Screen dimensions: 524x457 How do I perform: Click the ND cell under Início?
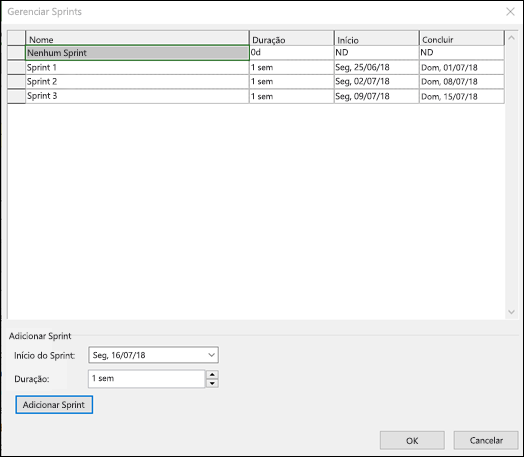tap(377, 53)
